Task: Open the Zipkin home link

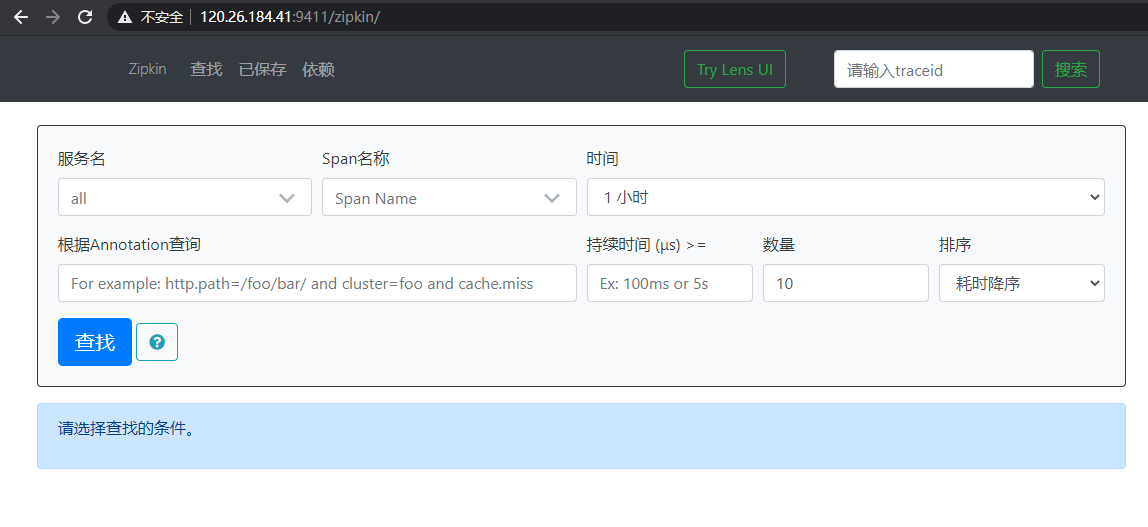Action: [147, 70]
